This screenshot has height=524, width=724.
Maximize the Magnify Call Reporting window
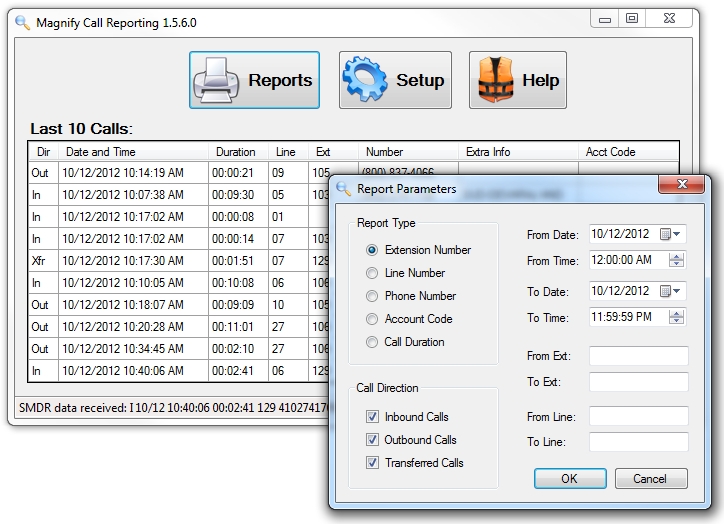click(632, 18)
